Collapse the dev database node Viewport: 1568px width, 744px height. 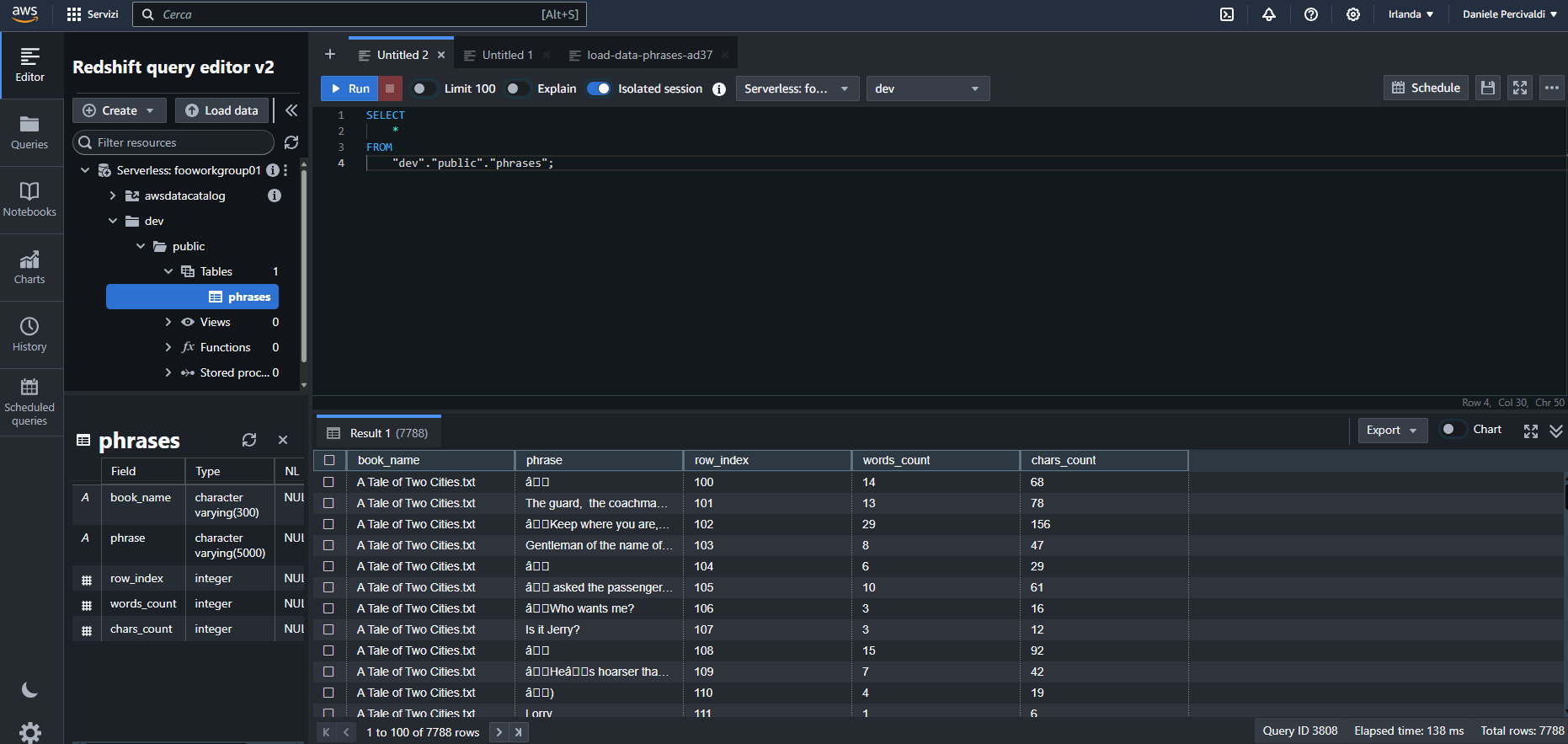pyautogui.click(x=113, y=221)
